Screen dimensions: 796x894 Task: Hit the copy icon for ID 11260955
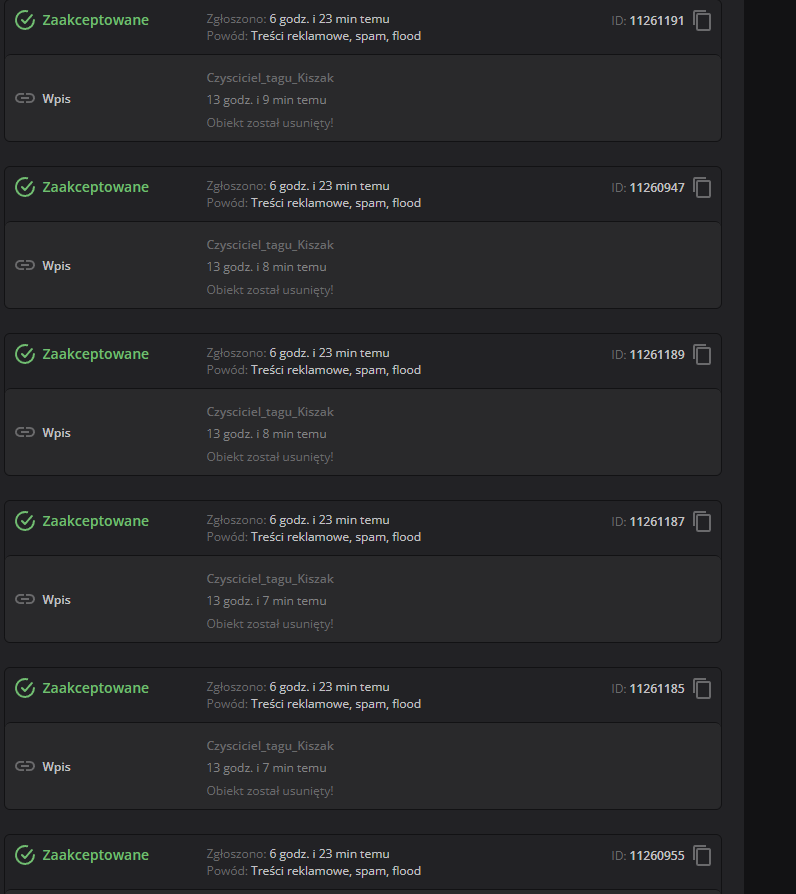point(702,855)
